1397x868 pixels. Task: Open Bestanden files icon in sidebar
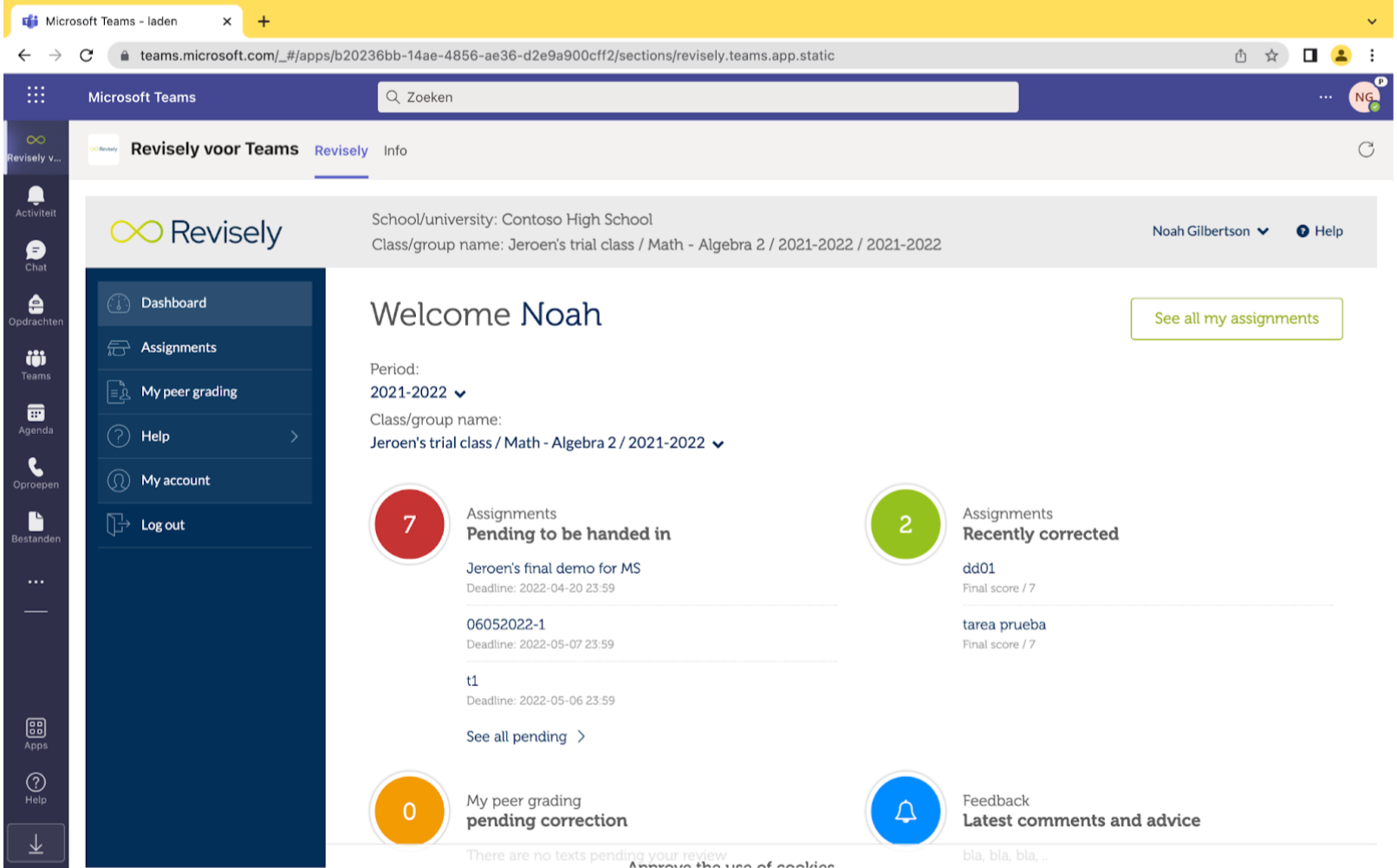pyautogui.click(x=36, y=527)
